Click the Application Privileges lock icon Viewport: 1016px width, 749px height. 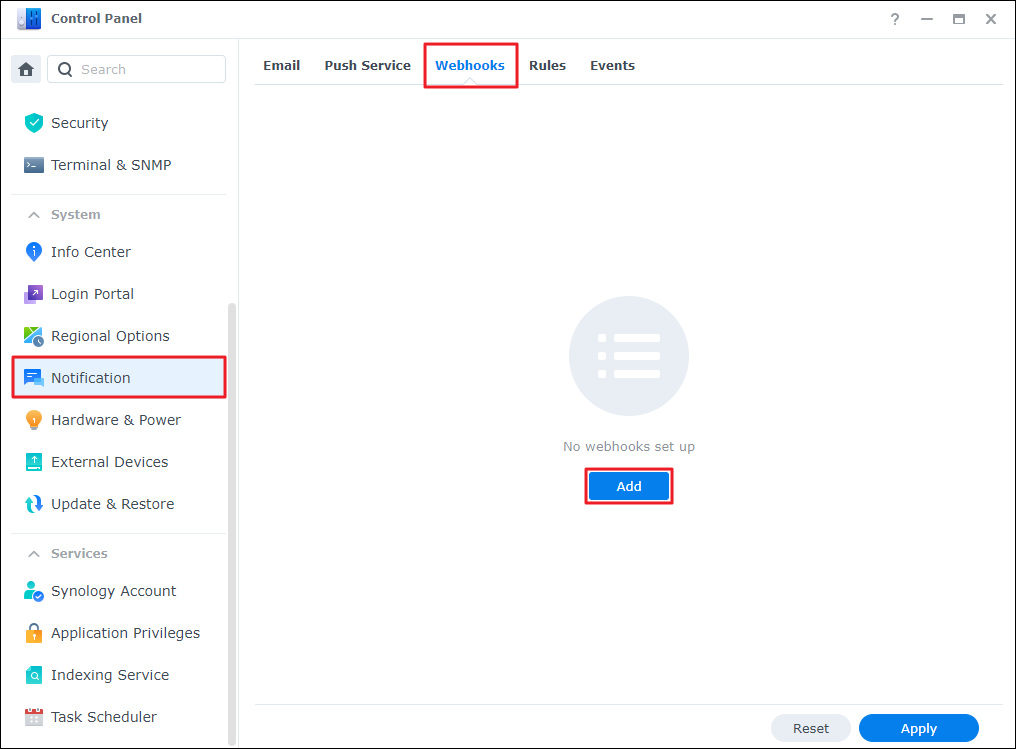pyautogui.click(x=34, y=633)
